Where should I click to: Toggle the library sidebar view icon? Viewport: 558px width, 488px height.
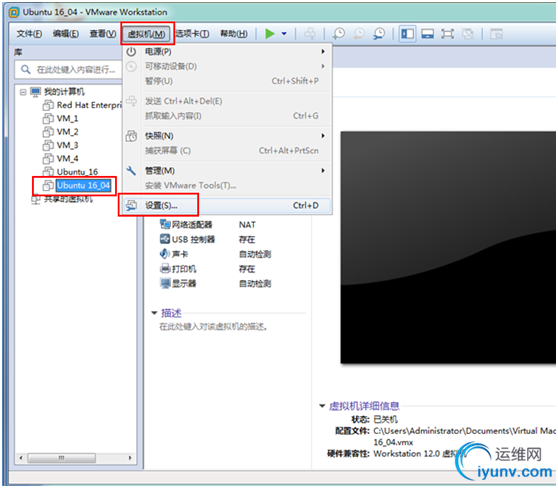(x=407, y=34)
